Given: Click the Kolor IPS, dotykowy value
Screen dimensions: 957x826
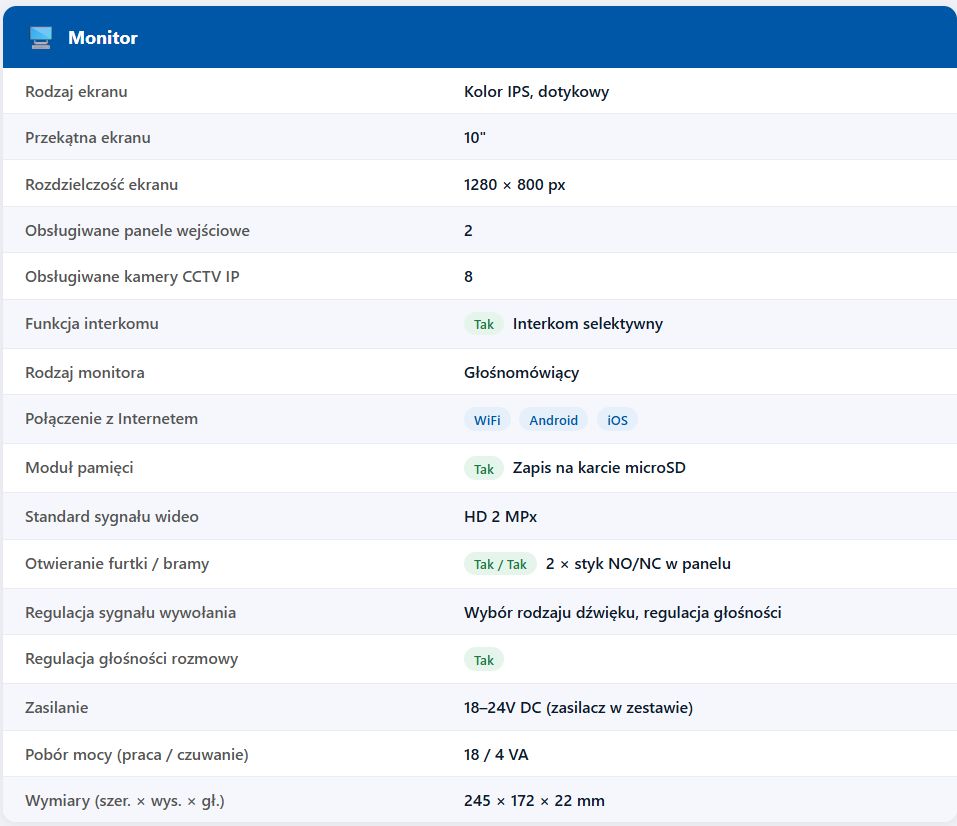Looking at the screenshot, I should click(536, 92).
